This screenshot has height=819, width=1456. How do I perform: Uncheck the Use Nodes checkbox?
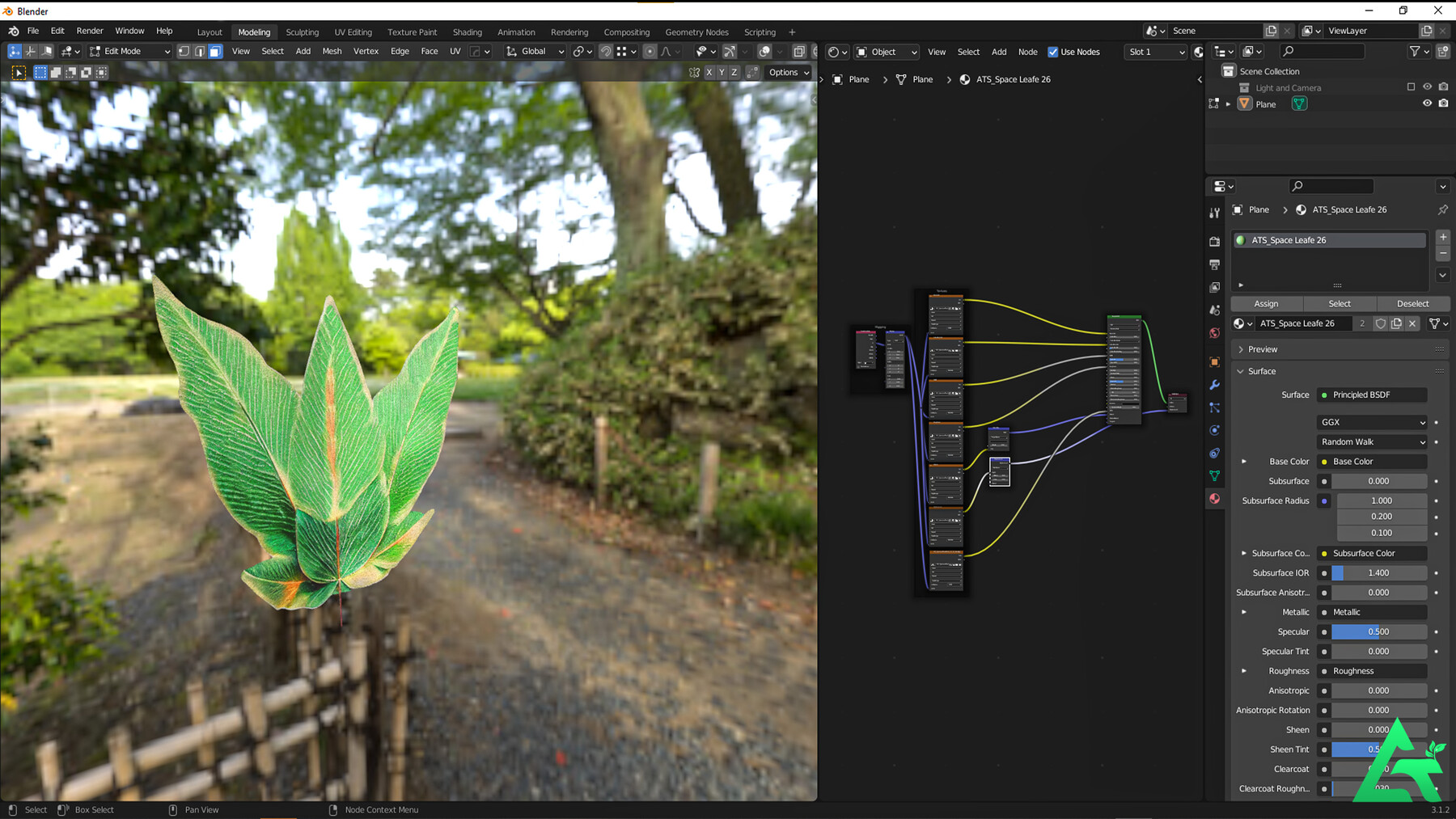1053,52
